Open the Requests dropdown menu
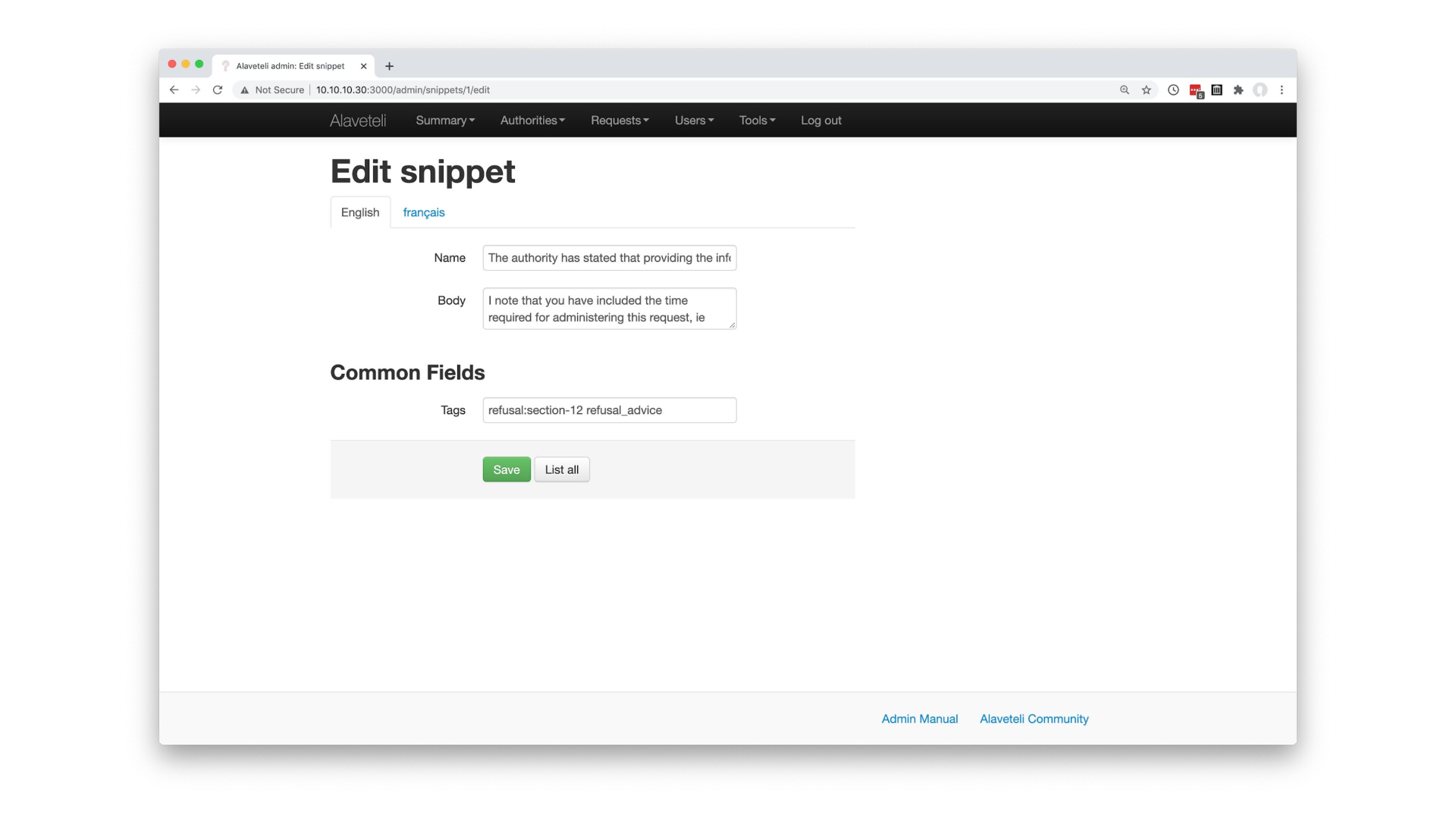Viewport: 1456px width, 819px height. 620,120
